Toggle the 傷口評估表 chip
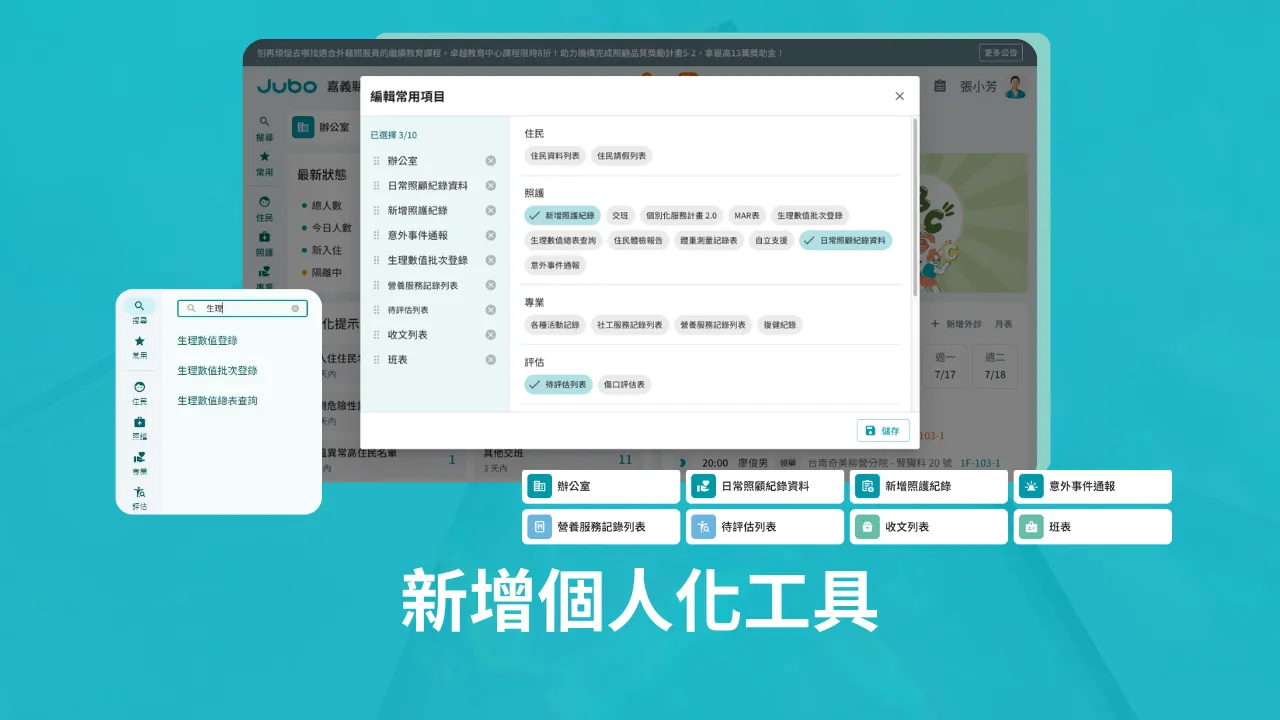 625,384
